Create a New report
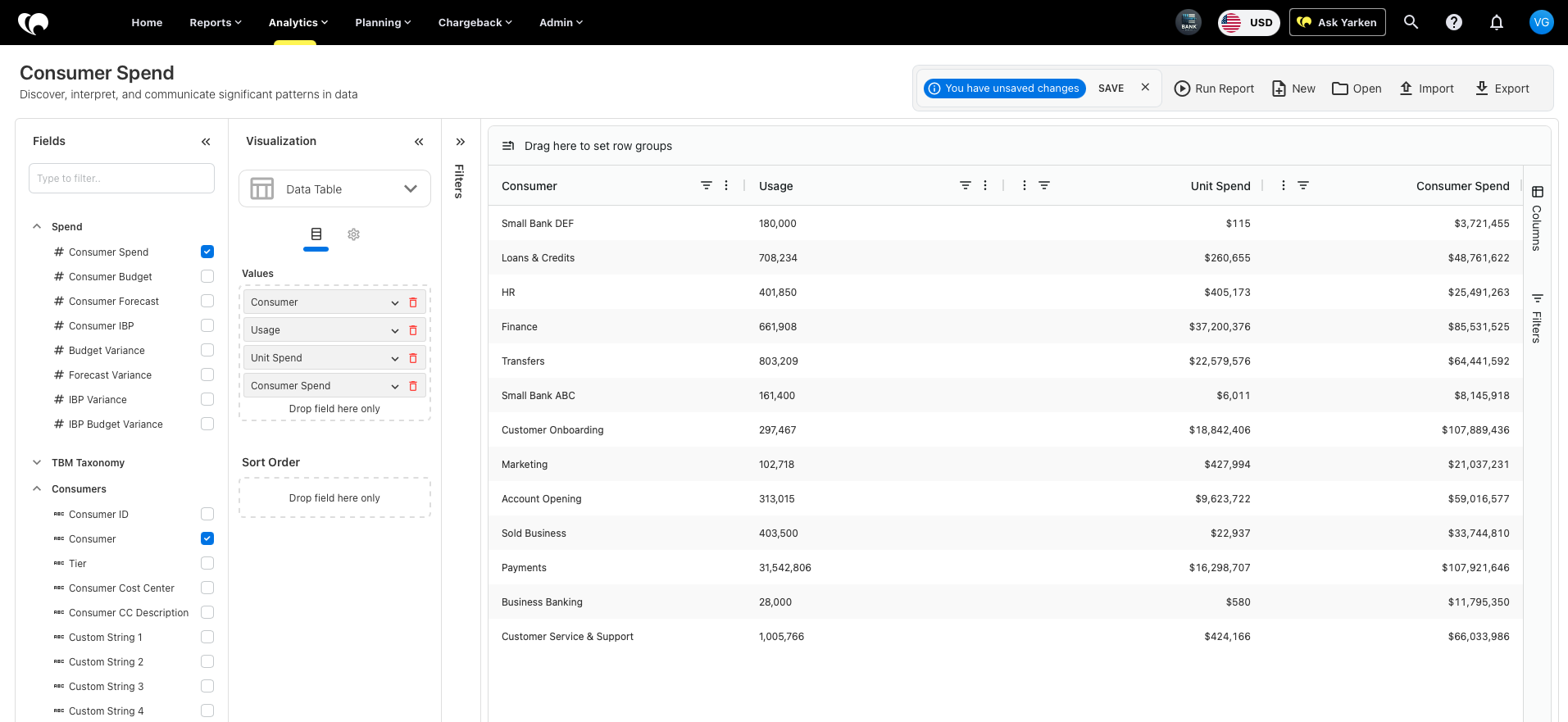Screen dimensions: 1568x722 click(x=1293, y=89)
